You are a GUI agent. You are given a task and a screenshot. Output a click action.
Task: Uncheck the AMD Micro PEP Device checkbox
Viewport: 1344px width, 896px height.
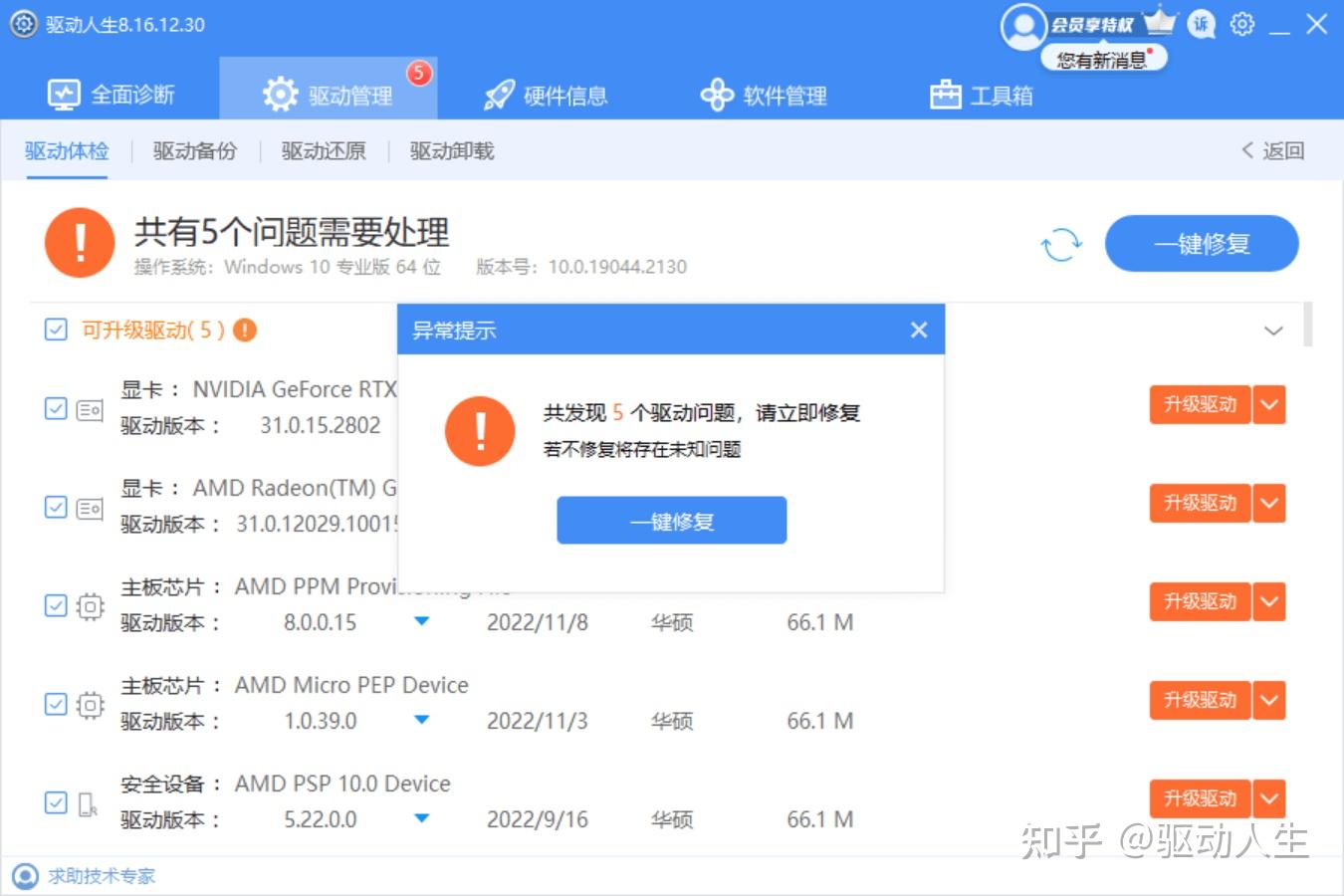coord(56,704)
